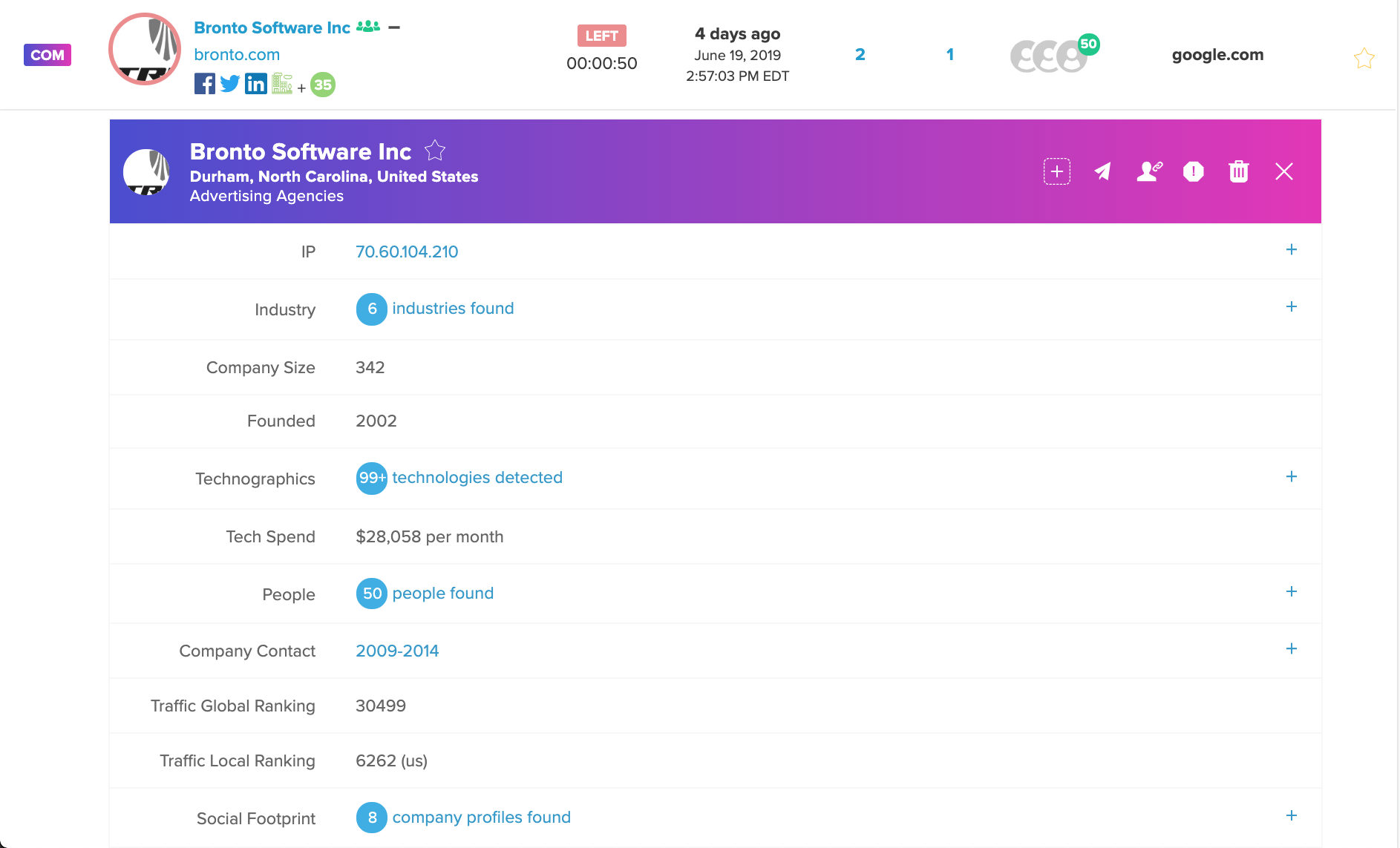Click the COM domain badge

click(48, 55)
